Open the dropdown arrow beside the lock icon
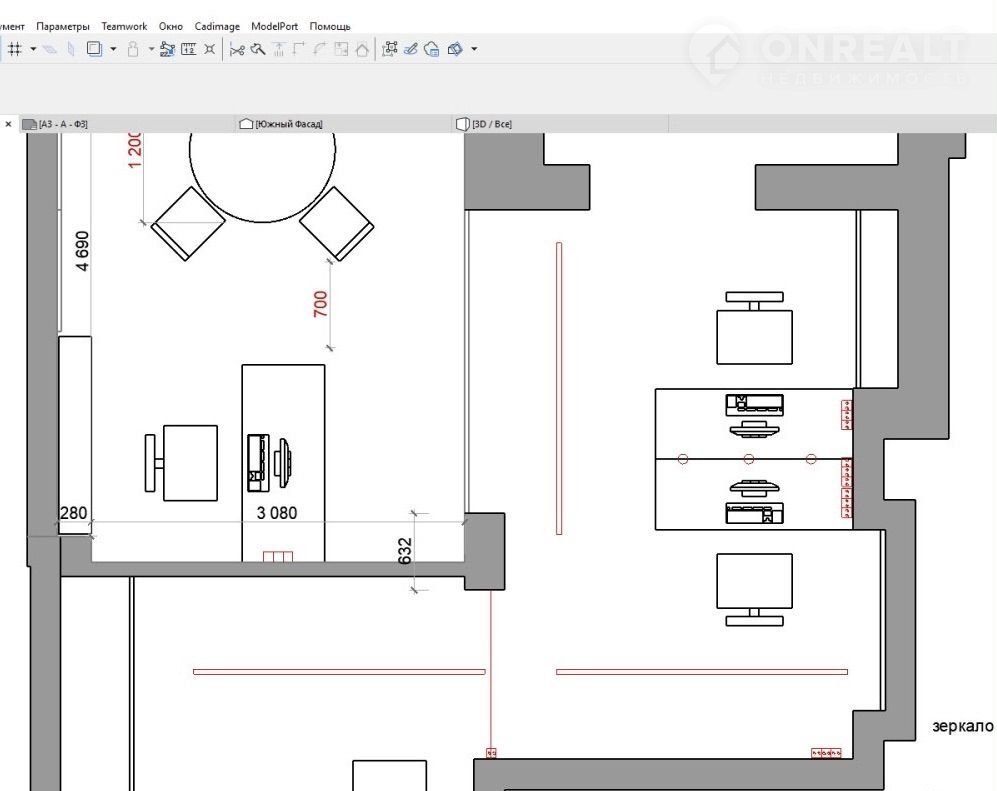Screen dimensions: 997x791 (x=150, y=48)
